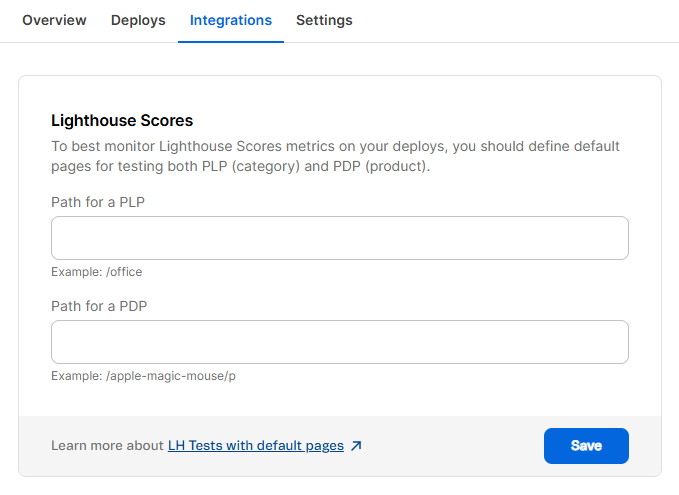Open the LH Tests with default pages link
The width and height of the screenshot is (679, 495).
(255, 446)
